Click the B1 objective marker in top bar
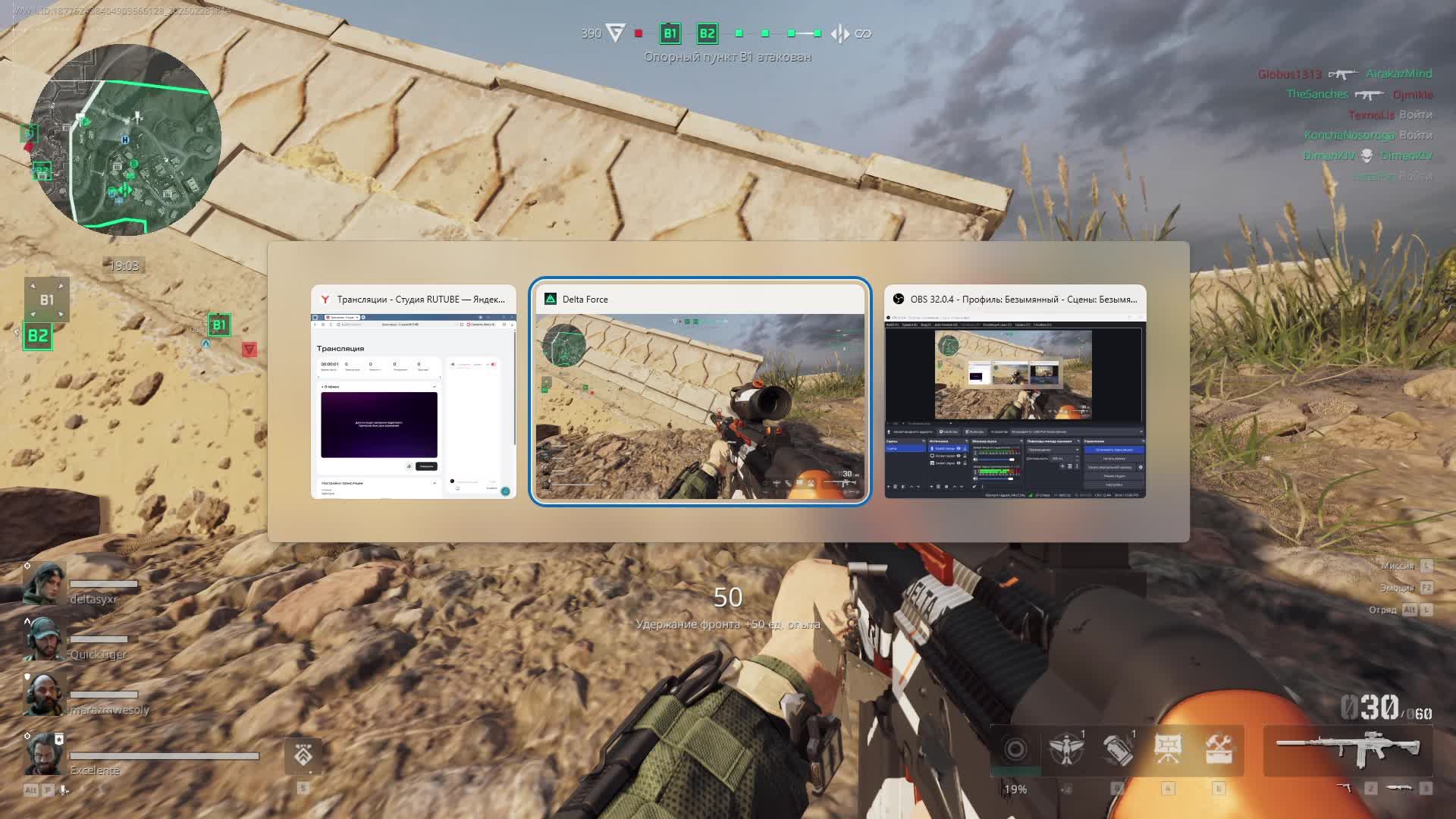This screenshot has height=819, width=1456. [x=670, y=33]
